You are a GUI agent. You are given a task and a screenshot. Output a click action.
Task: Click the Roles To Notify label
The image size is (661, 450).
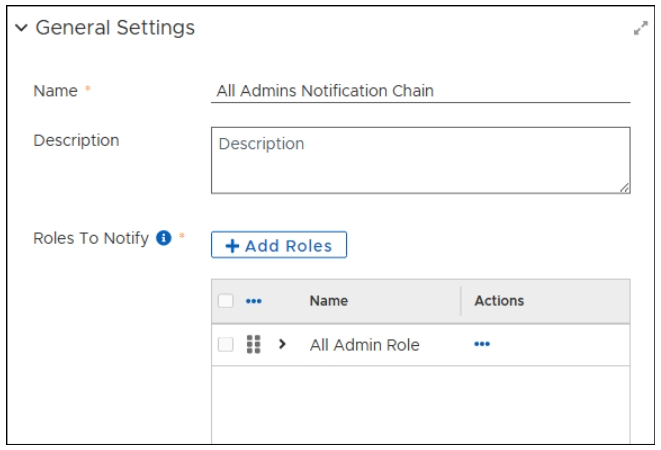tap(91, 239)
